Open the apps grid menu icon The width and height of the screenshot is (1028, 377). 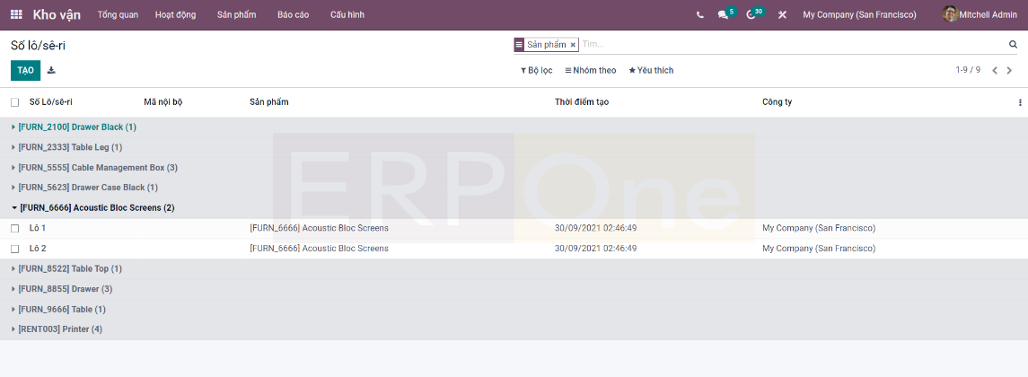pyautogui.click(x=16, y=14)
